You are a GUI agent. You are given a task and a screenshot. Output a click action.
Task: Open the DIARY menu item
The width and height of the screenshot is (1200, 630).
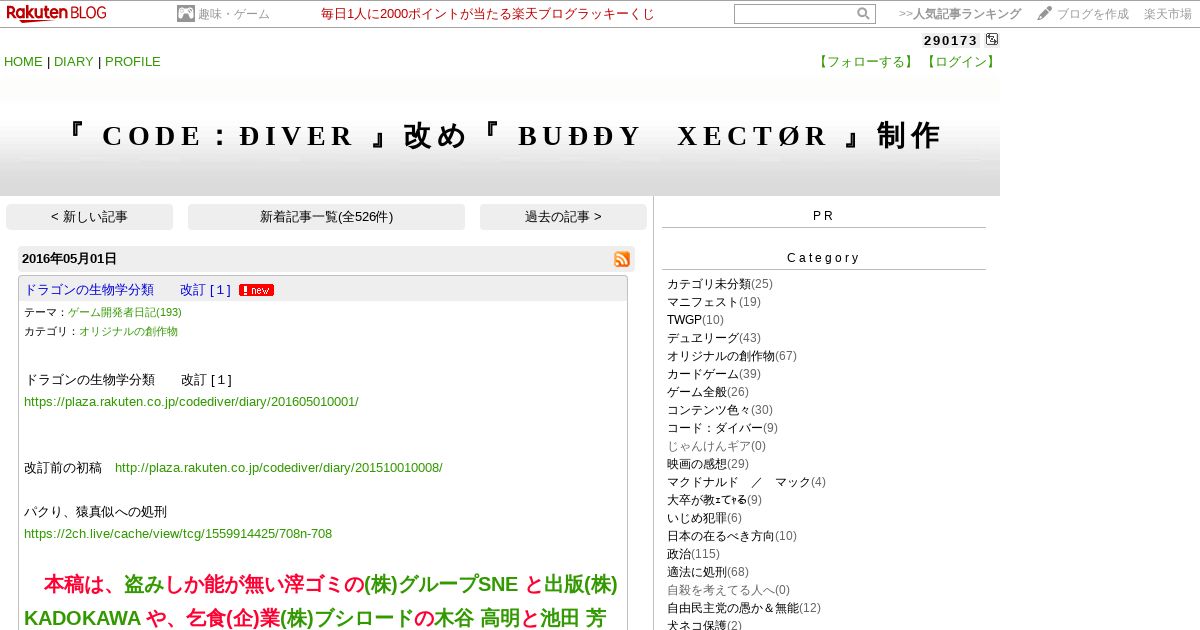click(74, 62)
